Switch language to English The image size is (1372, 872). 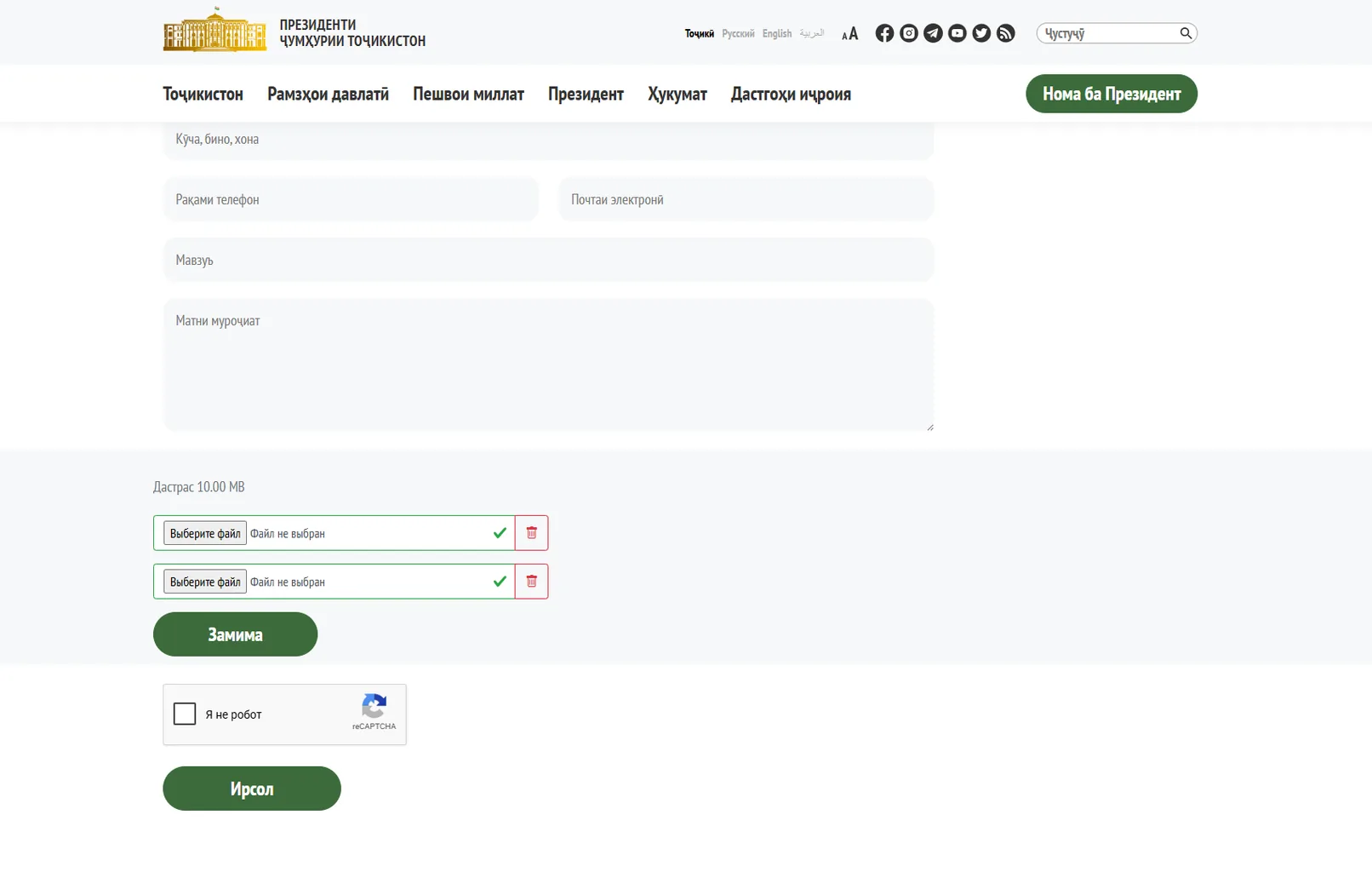pos(777,33)
